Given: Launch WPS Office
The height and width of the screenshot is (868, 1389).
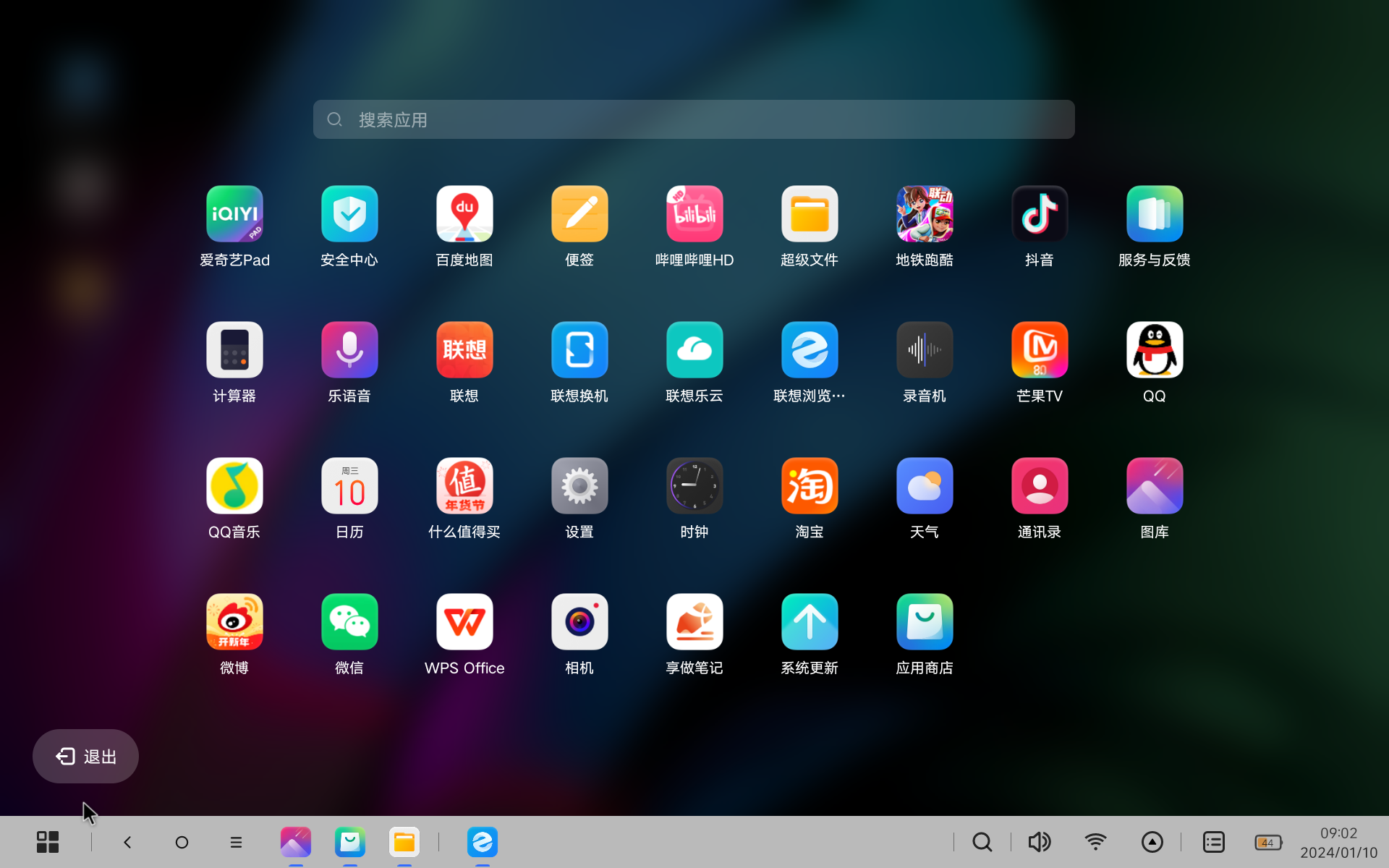Looking at the screenshot, I should pos(464,622).
